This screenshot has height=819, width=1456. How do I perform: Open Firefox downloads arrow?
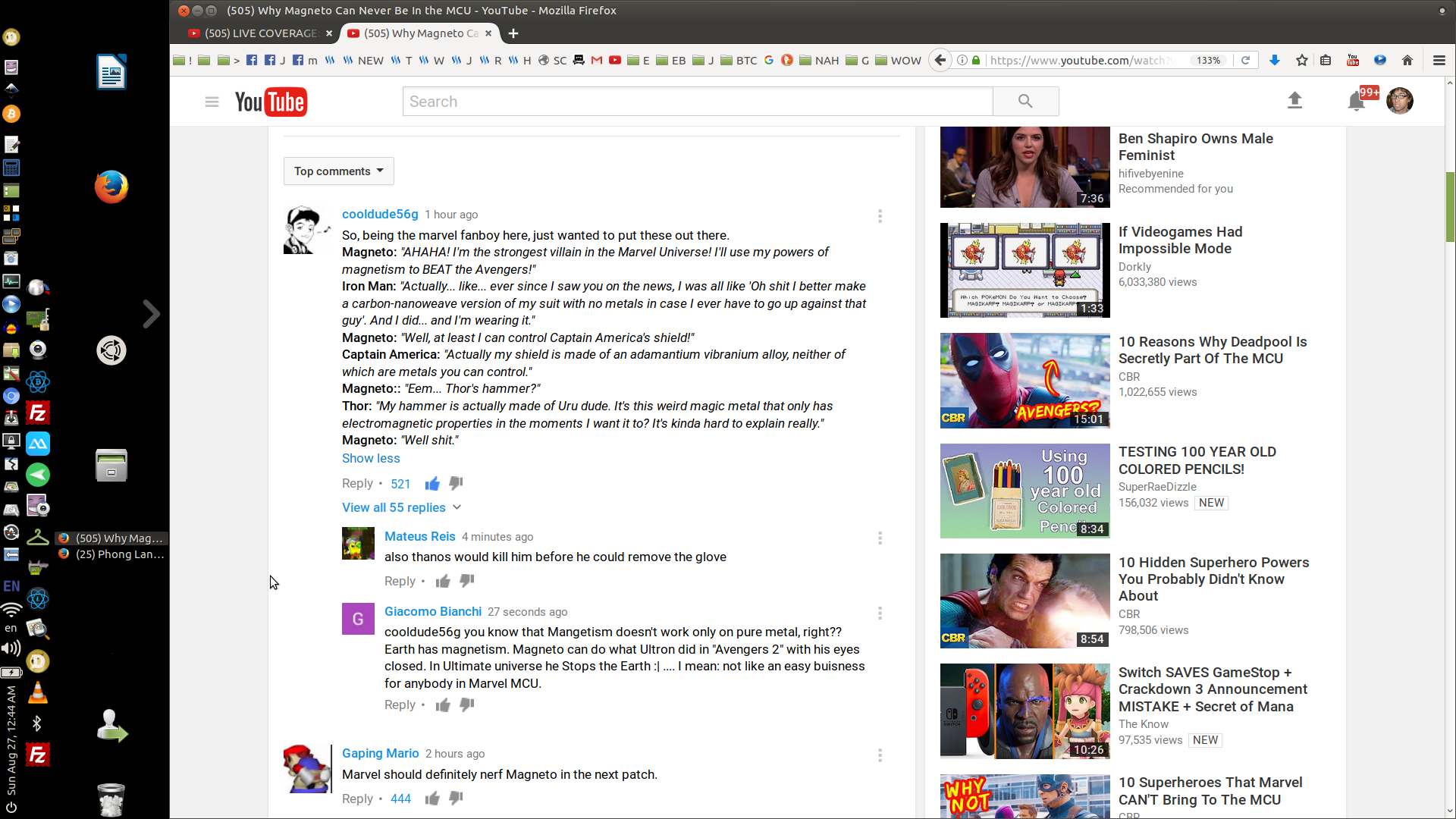pyautogui.click(x=1275, y=60)
